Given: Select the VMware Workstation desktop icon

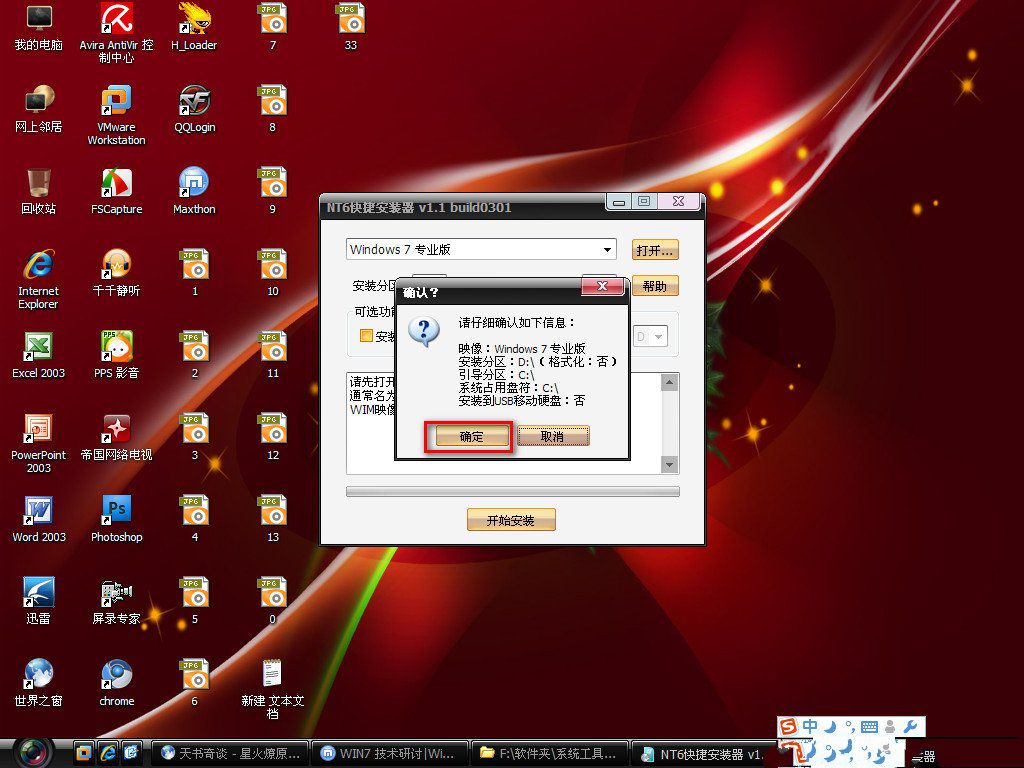Looking at the screenshot, I should point(117,101).
